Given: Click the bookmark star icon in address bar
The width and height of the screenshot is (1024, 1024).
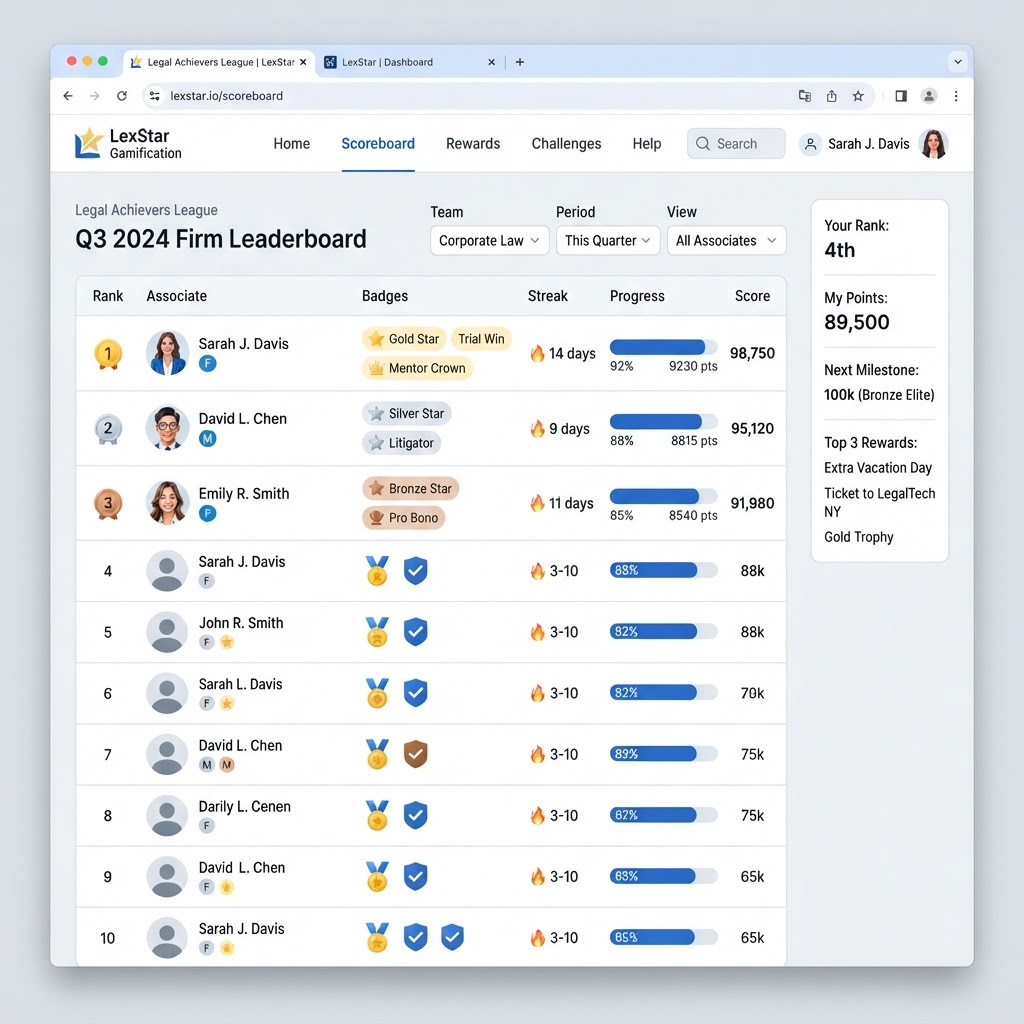Looking at the screenshot, I should tap(857, 96).
